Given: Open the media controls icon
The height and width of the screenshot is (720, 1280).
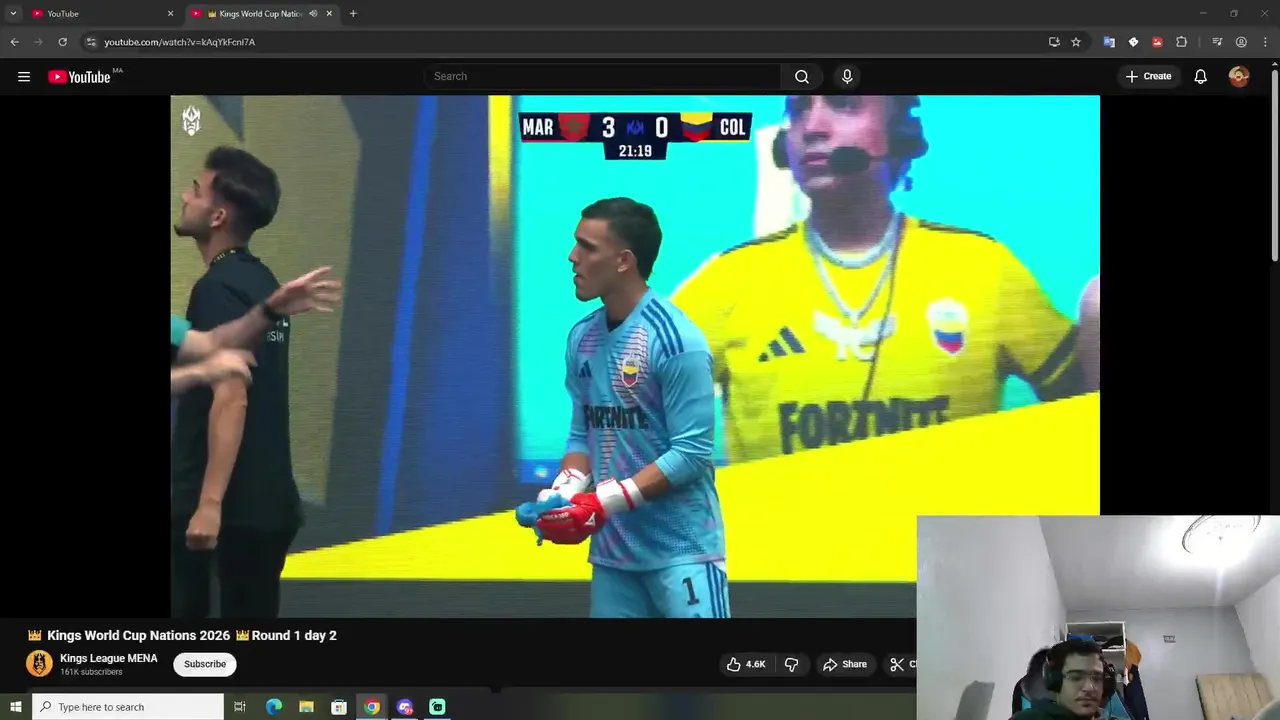Looking at the screenshot, I should (x=1217, y=42).
